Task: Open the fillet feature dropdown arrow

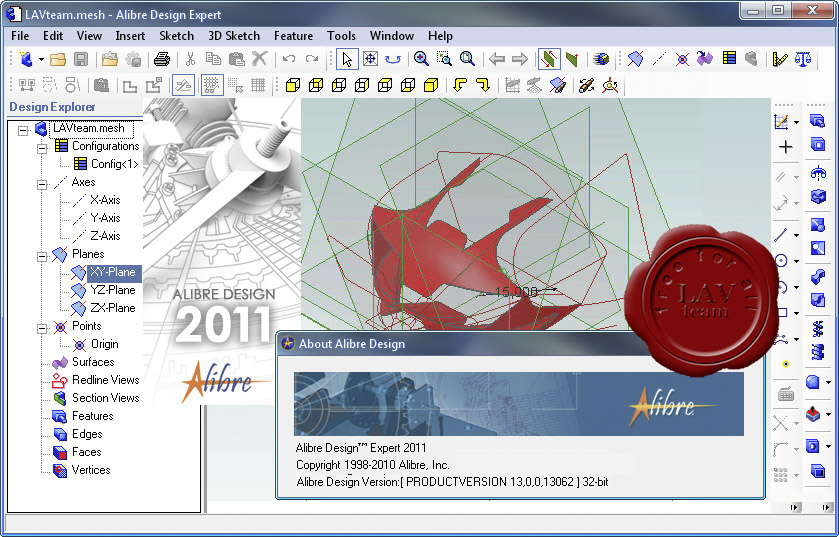Action: [828, 382]
